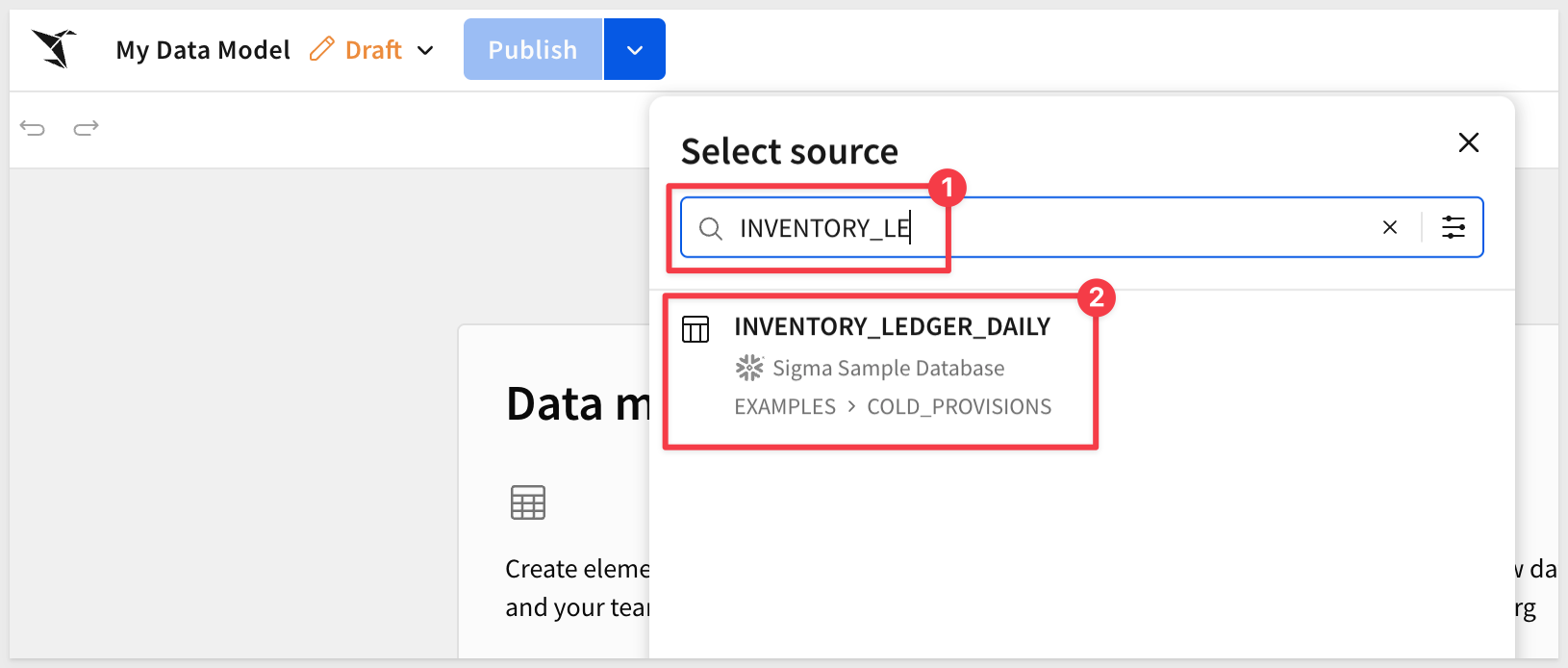
Task: Select the INVENTORY_LEDGER_DAILY result
Action: (x=892, y=327)
